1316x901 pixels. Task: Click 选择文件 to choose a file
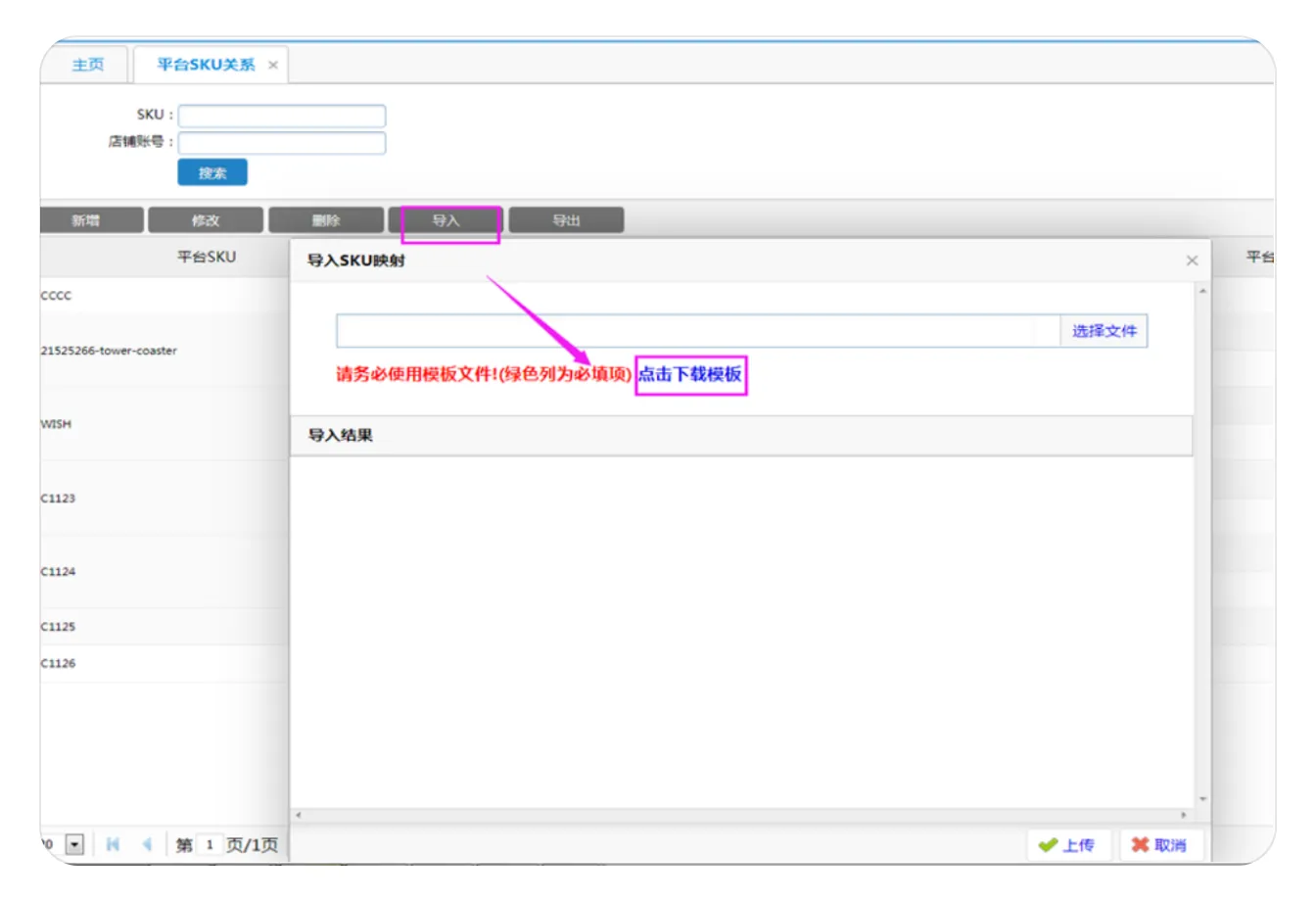tap(1104, 331)
